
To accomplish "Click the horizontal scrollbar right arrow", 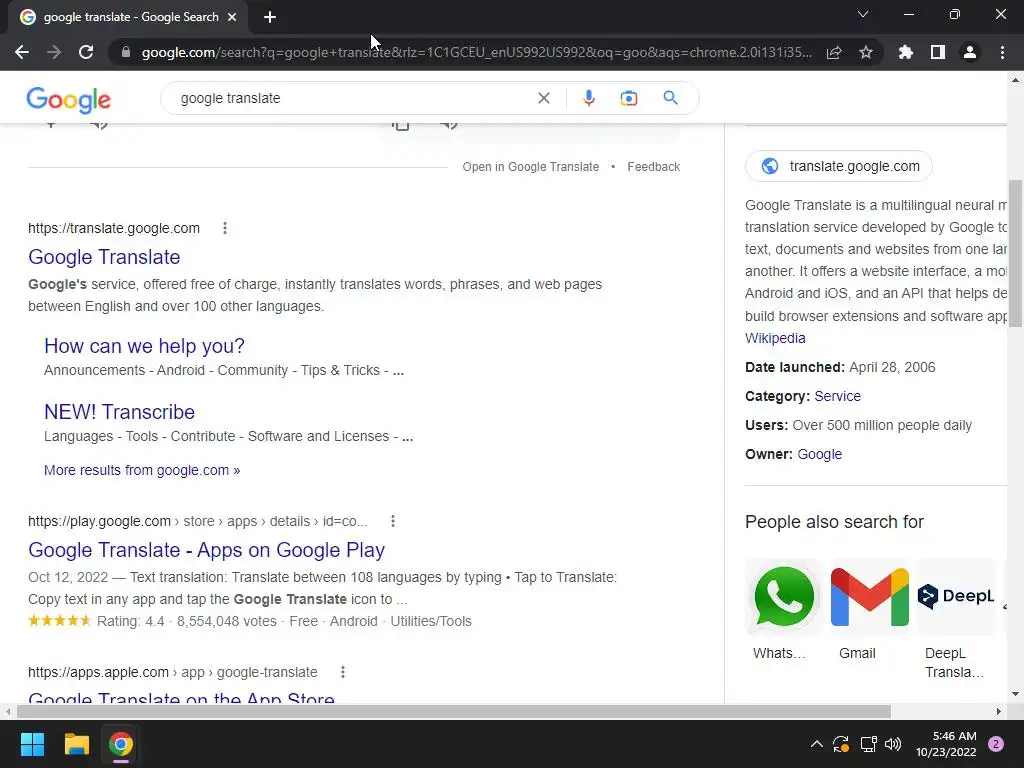I will coord(999,711).
